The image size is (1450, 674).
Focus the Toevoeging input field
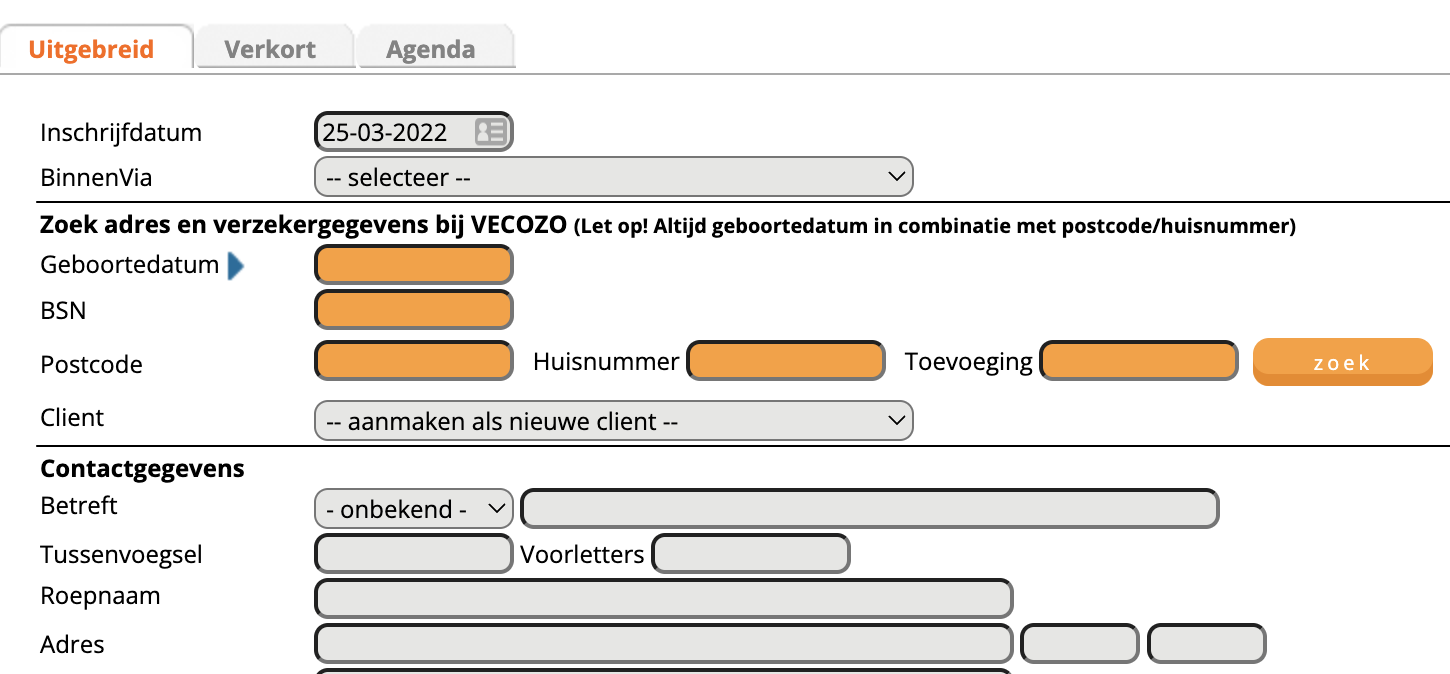(1139, 361)
